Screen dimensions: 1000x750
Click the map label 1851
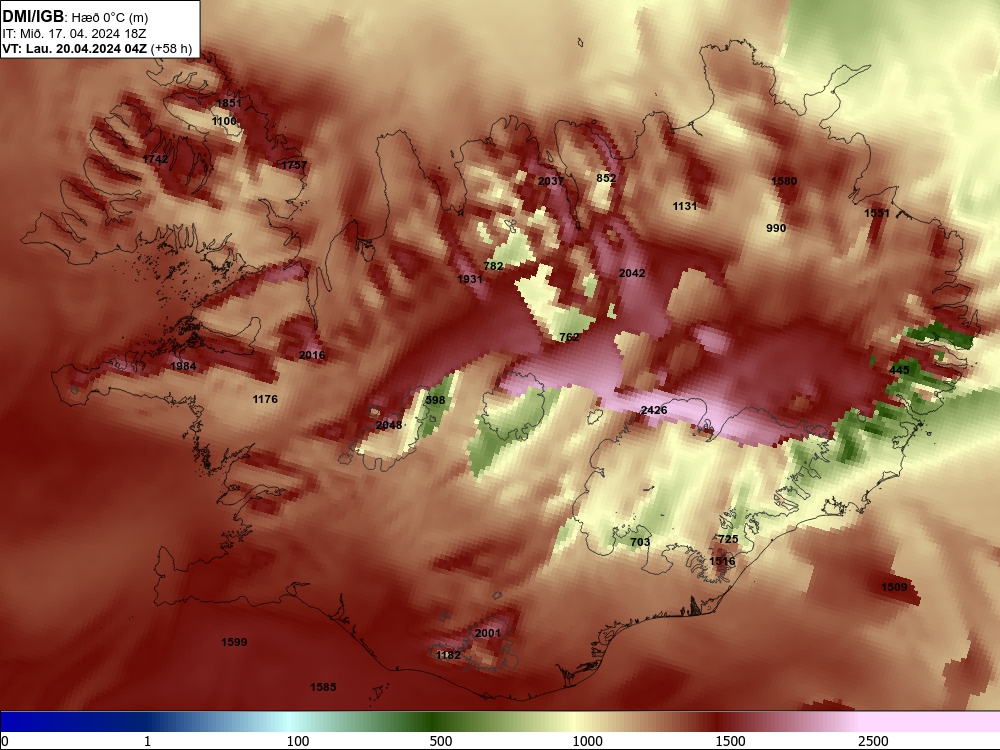click(x=230, y=103)
